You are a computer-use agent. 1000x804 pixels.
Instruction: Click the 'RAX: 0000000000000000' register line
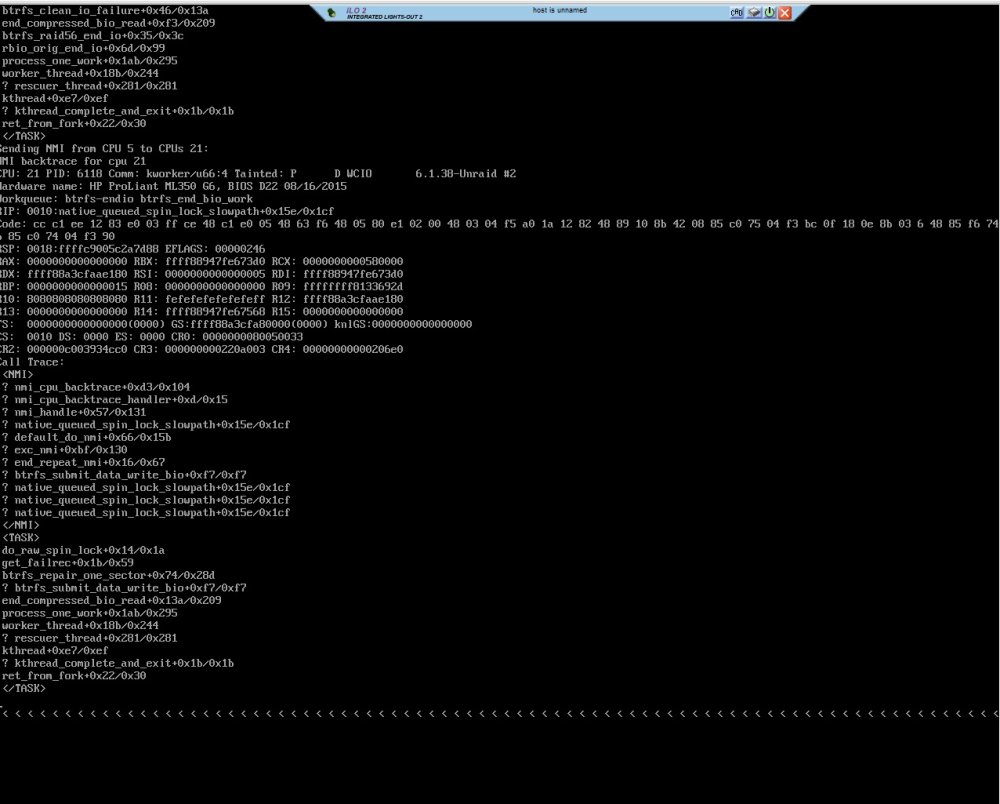(202, 261)
